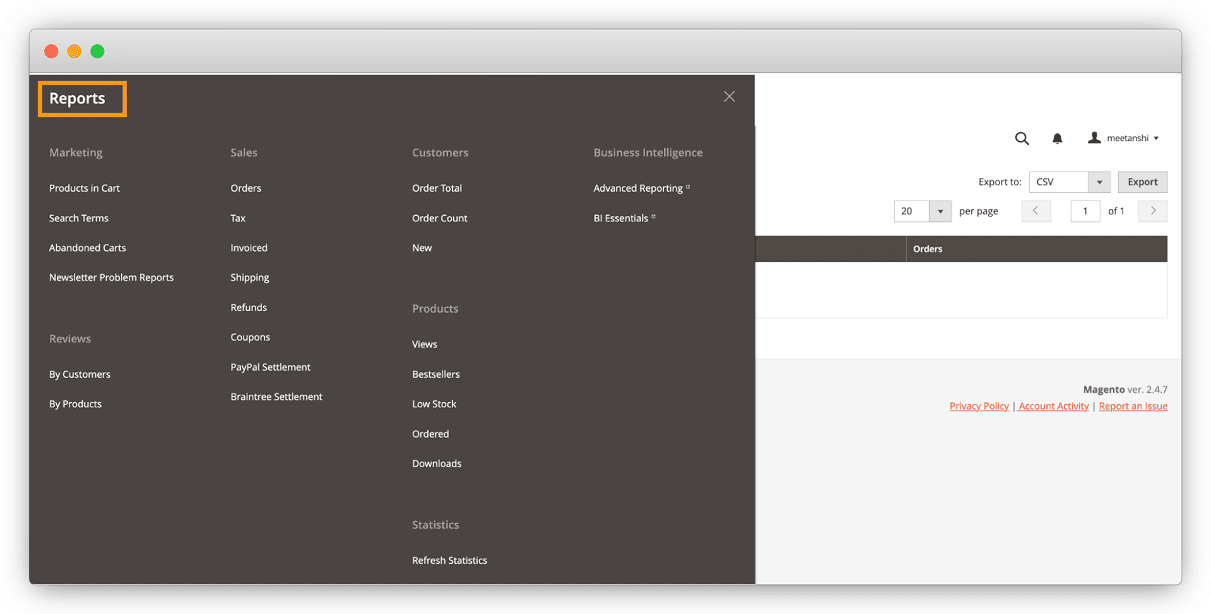Click the Account Activity link

[x=1054, y=406]
